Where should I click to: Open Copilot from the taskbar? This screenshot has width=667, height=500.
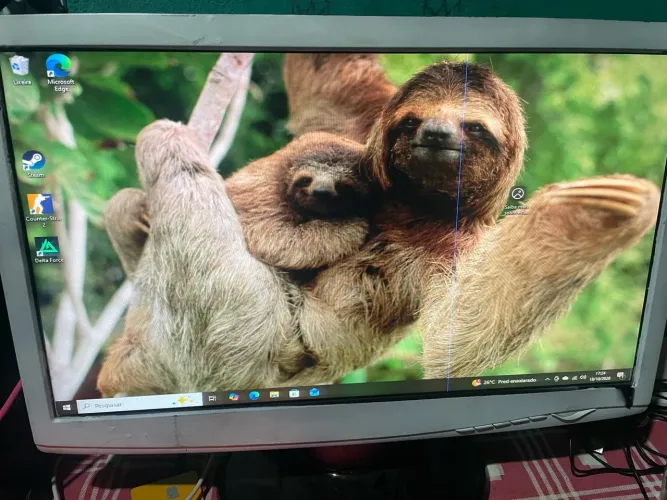[234, 397]
